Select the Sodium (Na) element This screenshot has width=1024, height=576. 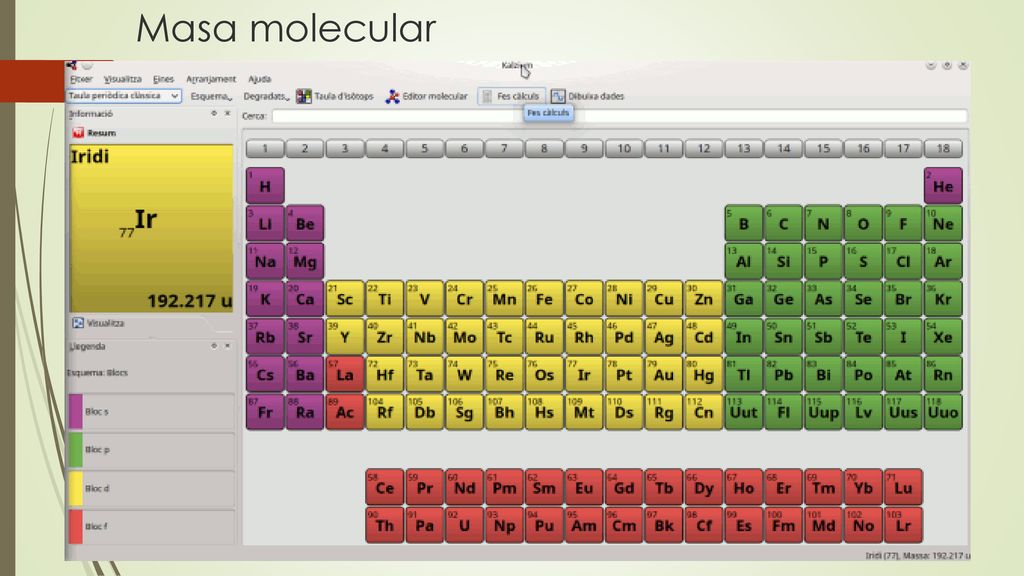coord(265,261)
